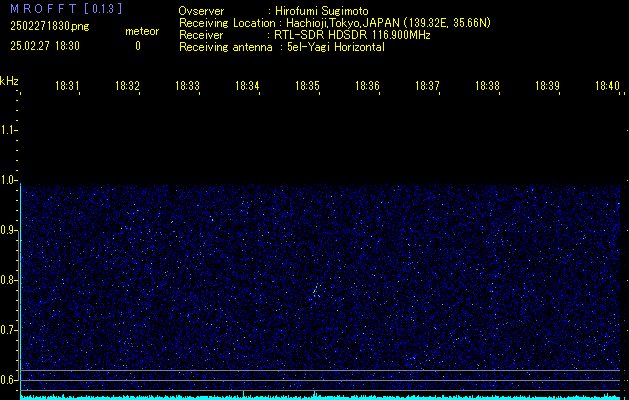
Task: Select the 0.8 frequency axis label
Action: 8,280
